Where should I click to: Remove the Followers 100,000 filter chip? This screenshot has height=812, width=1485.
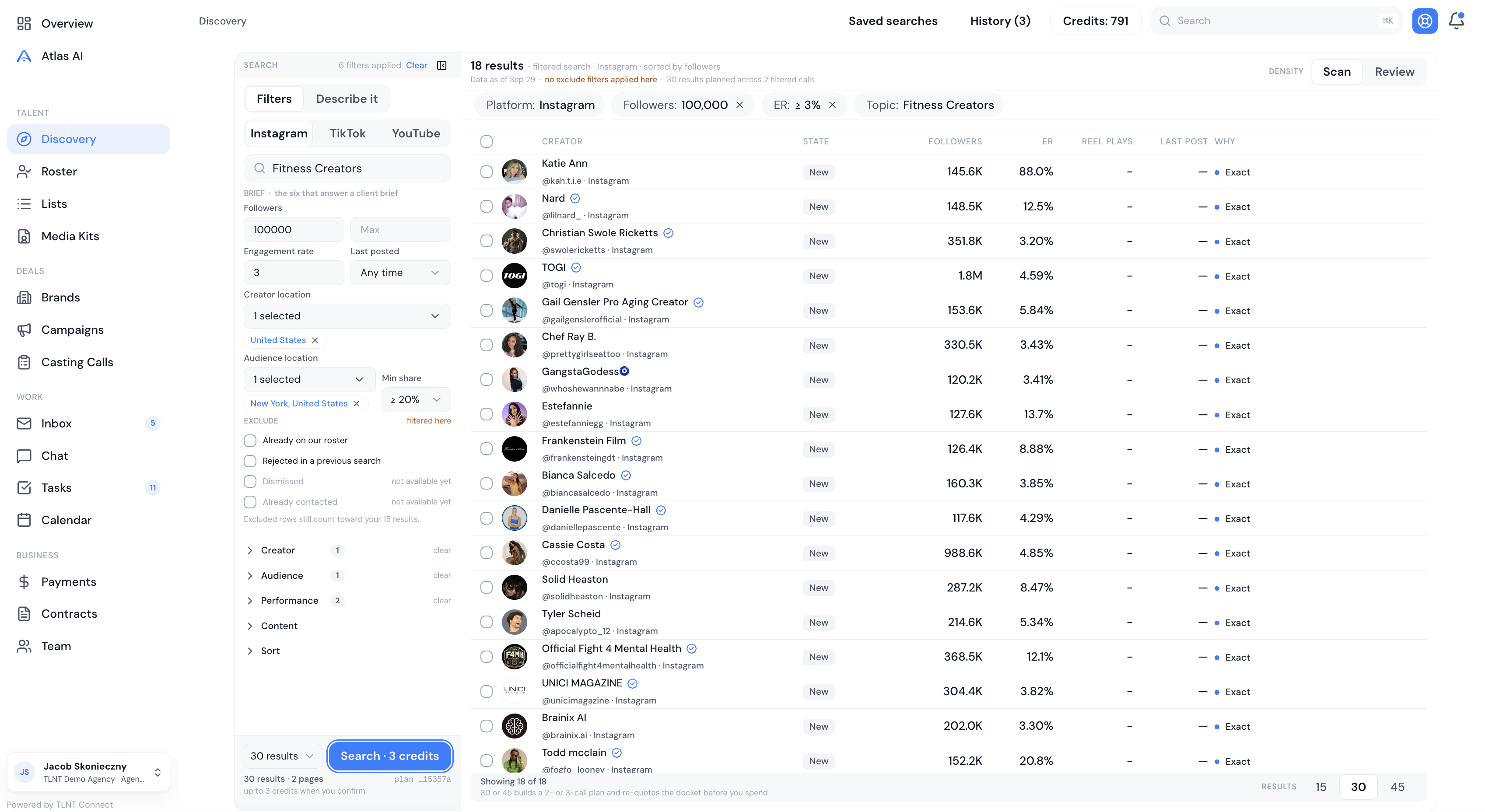click(x=739, y=105)
